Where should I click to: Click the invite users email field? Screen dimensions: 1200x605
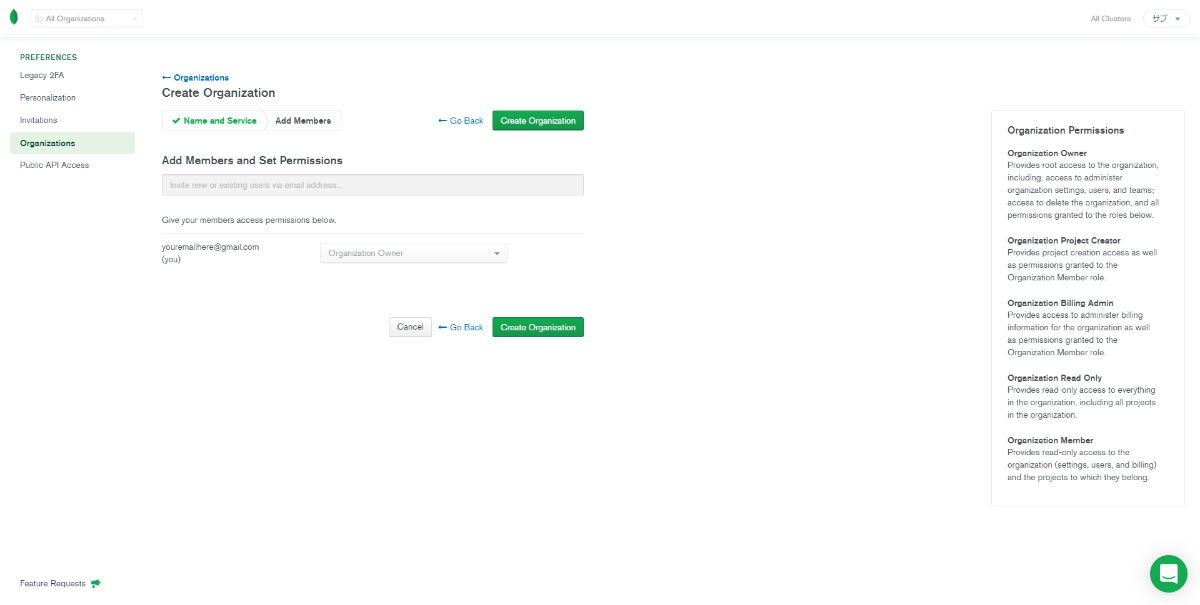[373, 185]
